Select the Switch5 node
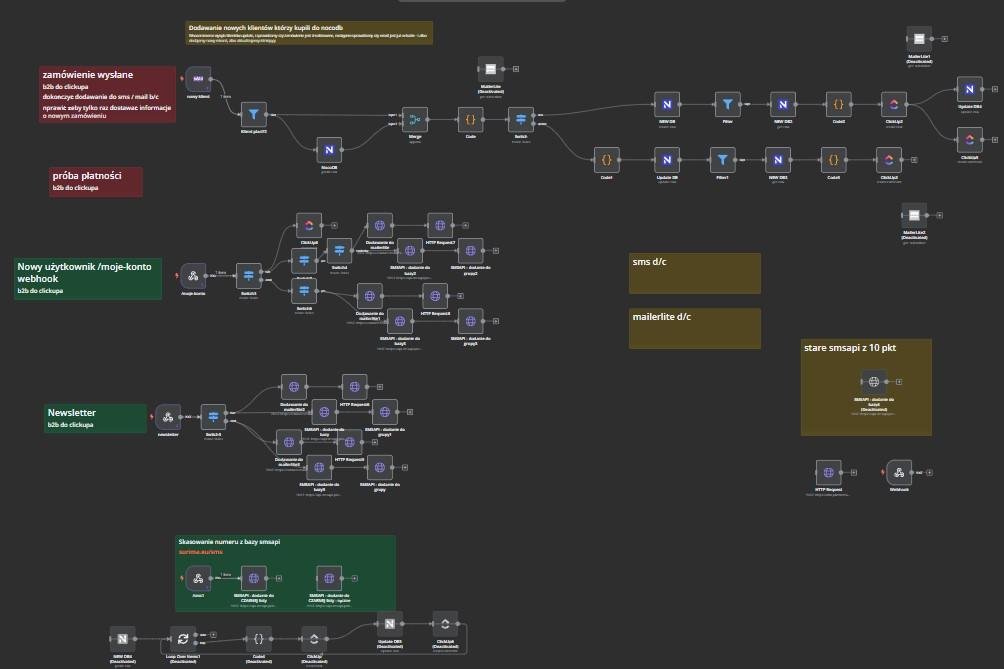Screen dimensions: 1004x669 tap(213, 417)
